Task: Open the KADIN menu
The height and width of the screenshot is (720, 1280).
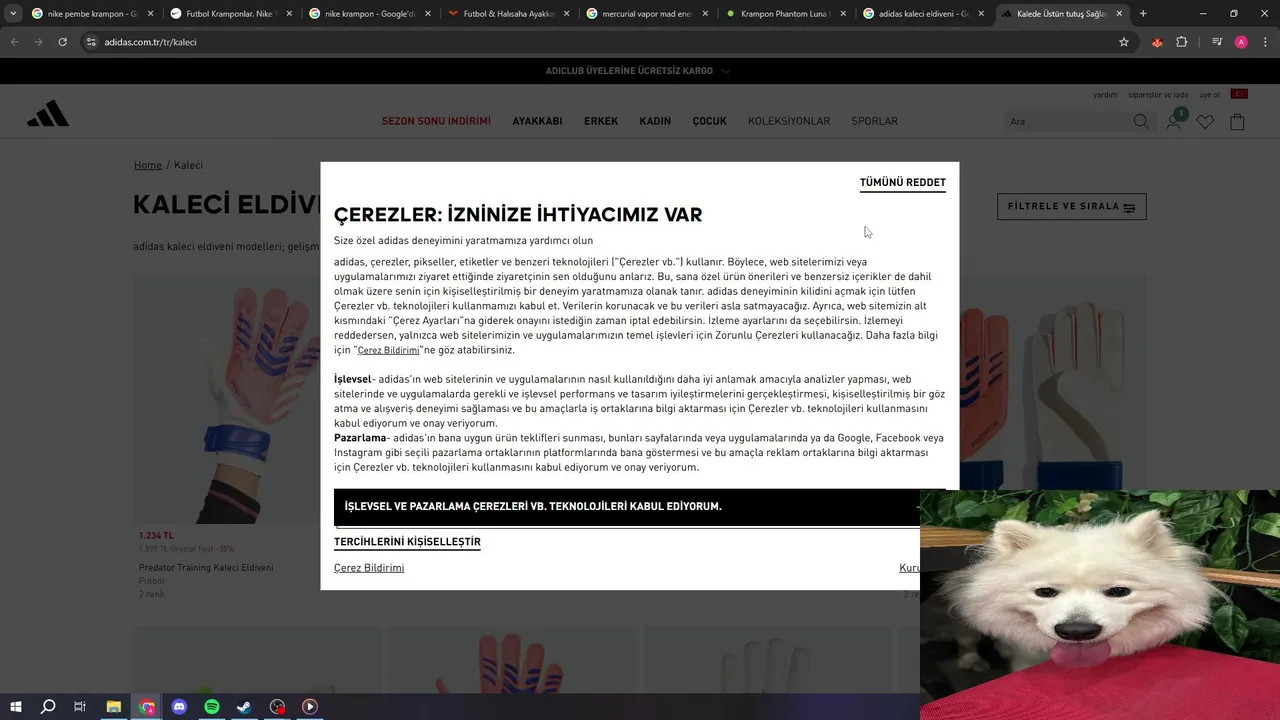Action: [655, 121]
